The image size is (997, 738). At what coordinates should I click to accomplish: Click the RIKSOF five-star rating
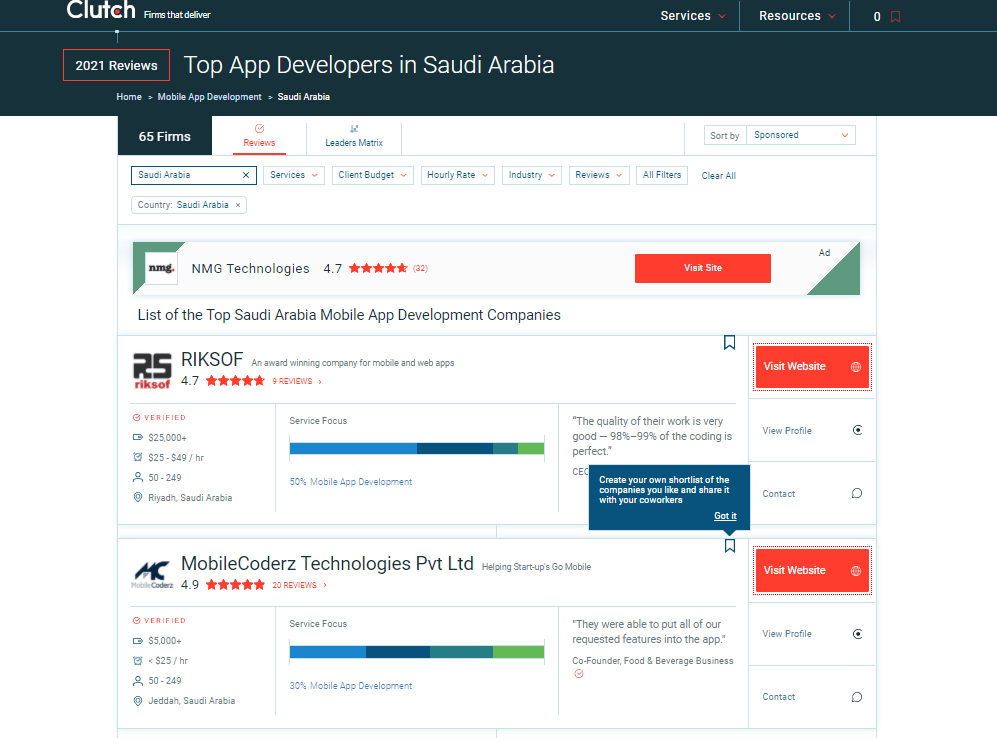(235, 381)
